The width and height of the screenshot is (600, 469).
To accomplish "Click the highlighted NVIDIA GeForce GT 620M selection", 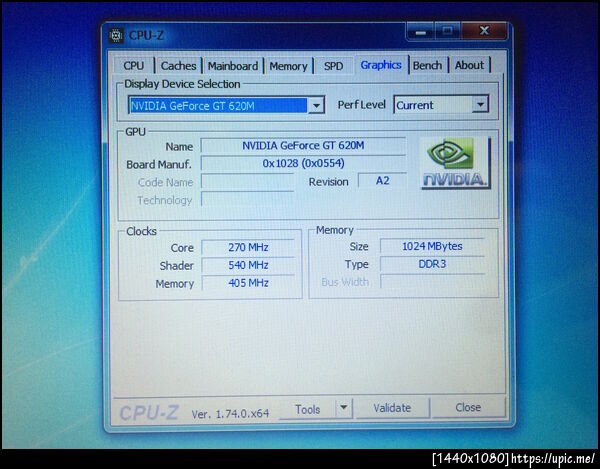I will click(218, 106).
